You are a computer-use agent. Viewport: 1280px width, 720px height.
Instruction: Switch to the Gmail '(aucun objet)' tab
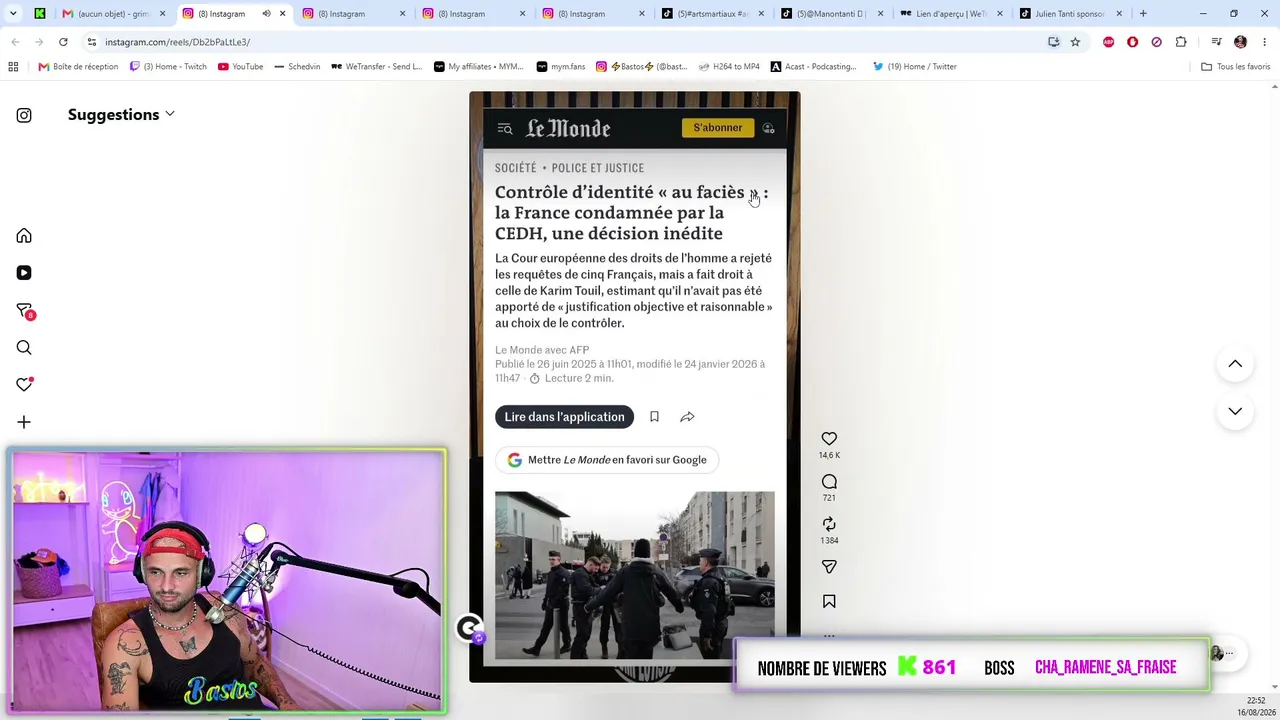(111, 14)
